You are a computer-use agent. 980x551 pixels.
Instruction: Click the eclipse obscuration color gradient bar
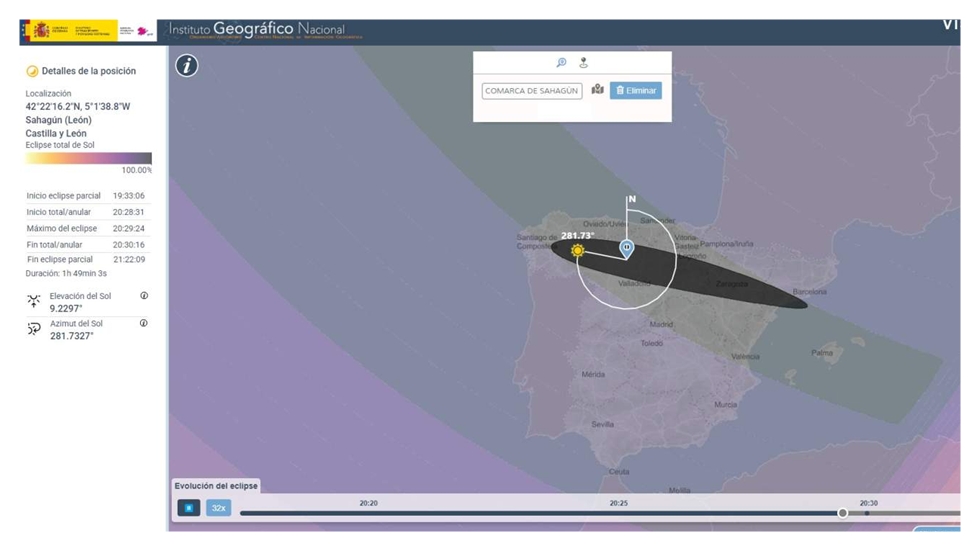pyautogui.click(x=88, y=158)
